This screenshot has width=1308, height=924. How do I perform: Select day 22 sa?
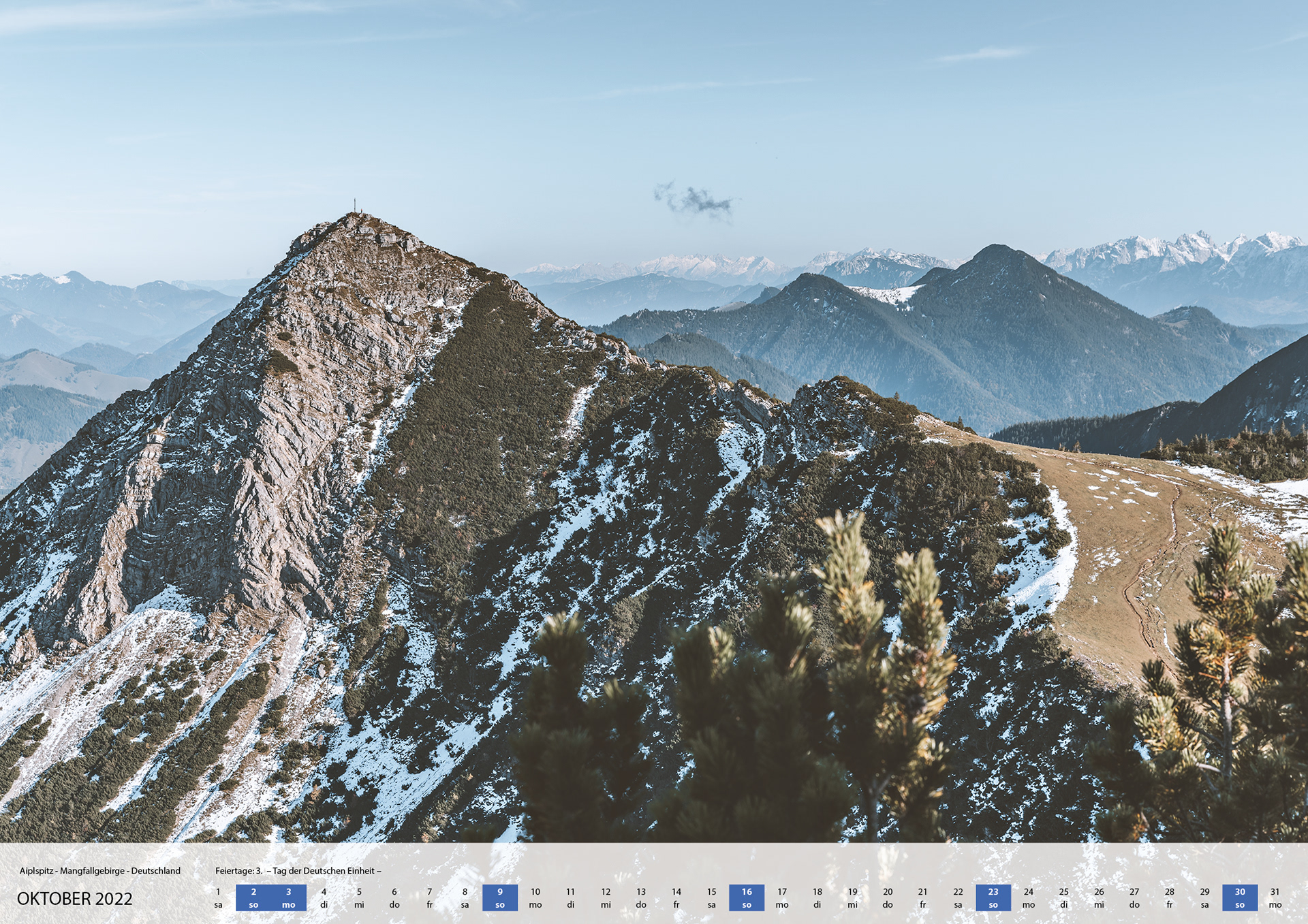pos(958,897)
